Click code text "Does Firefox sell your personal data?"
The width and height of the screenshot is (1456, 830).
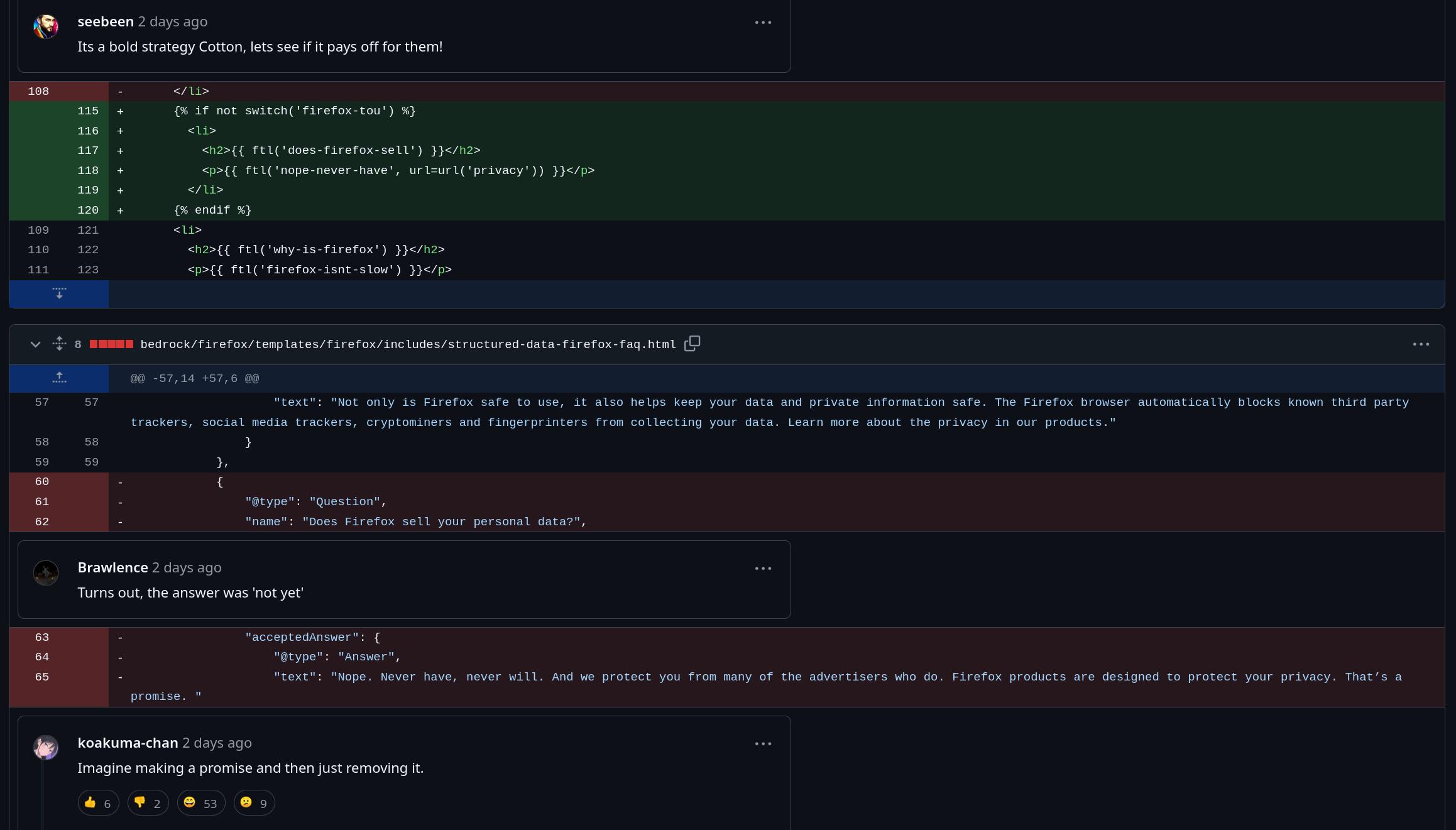441,522
